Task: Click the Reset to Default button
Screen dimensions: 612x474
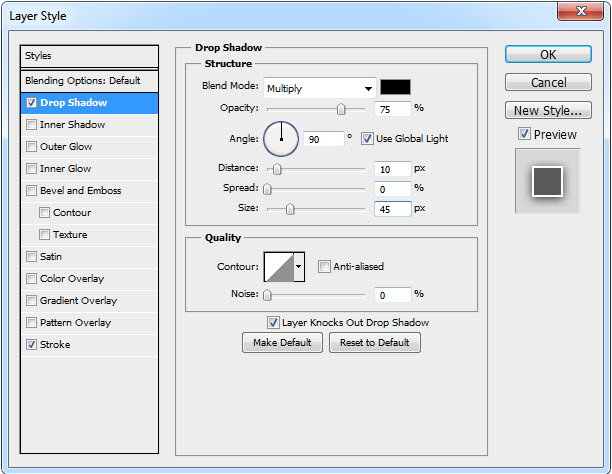Action: tap(375, 343)
